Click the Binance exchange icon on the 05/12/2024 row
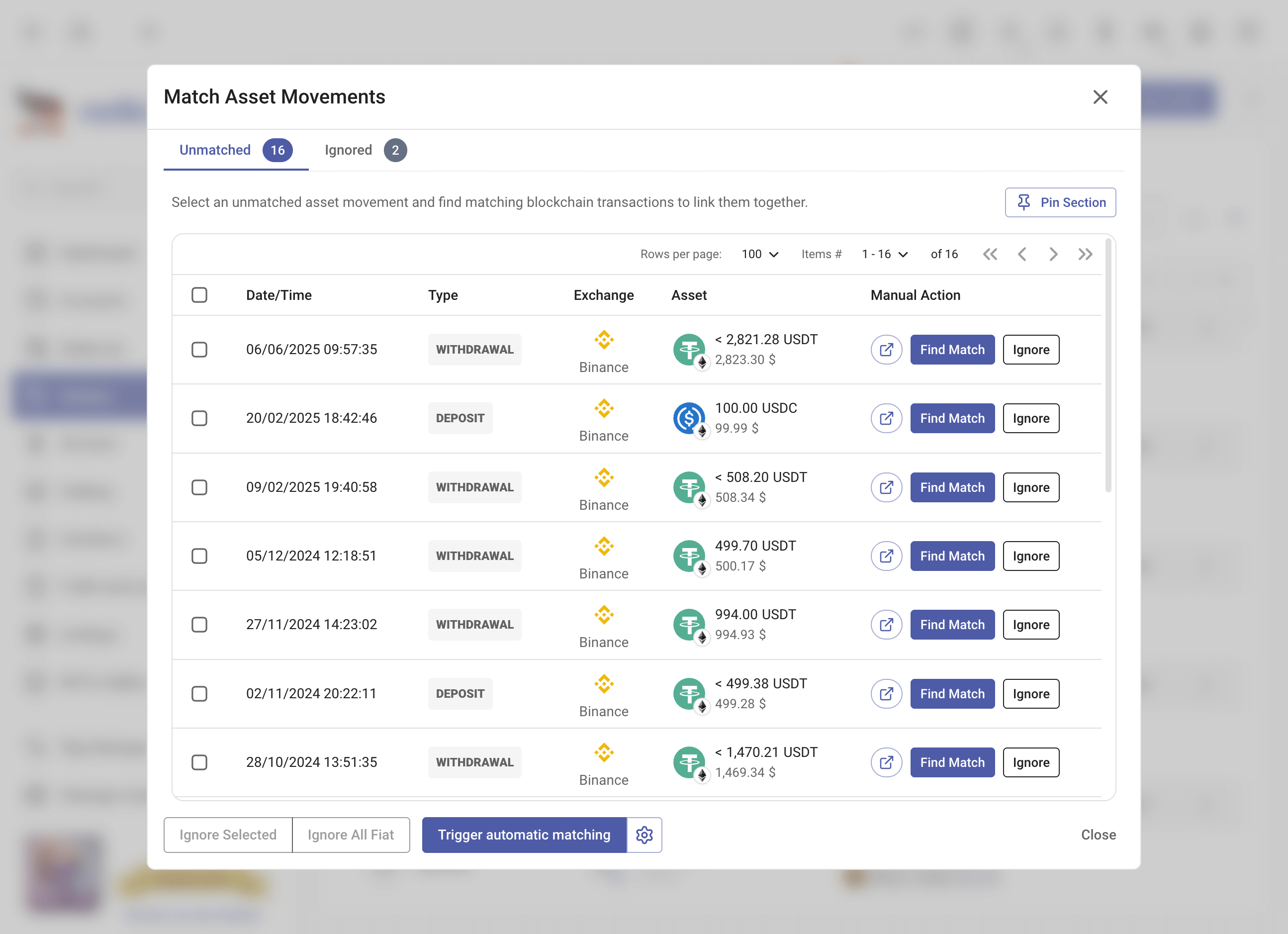Viewport: 1288px width, 934px height. pos(604,546)
